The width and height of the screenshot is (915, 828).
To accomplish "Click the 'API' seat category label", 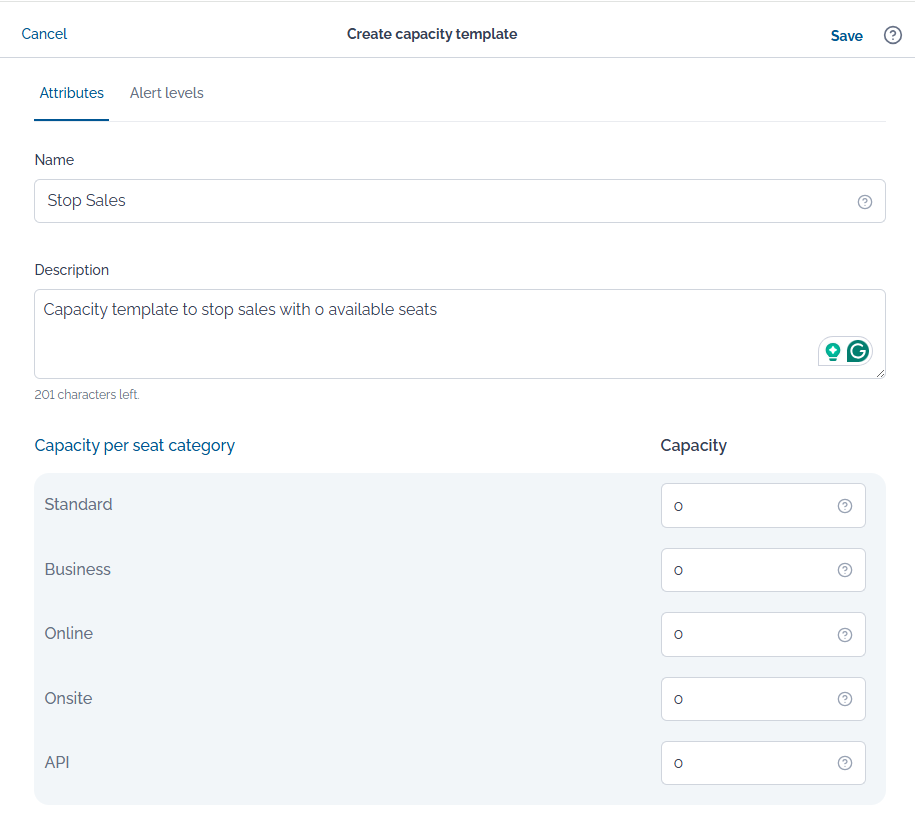I will 57,763.
